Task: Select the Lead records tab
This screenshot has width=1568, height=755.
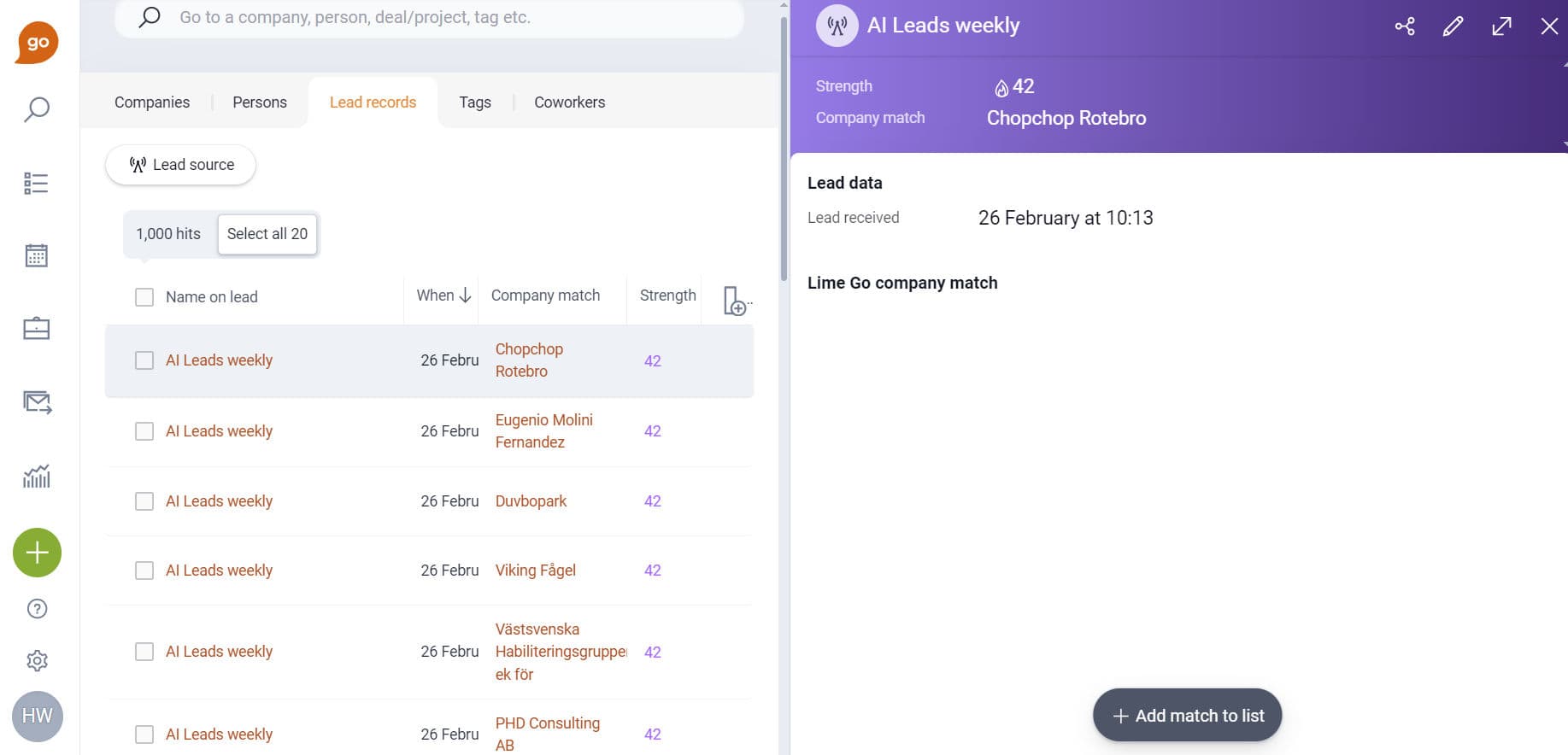Action: pos(373,102)
